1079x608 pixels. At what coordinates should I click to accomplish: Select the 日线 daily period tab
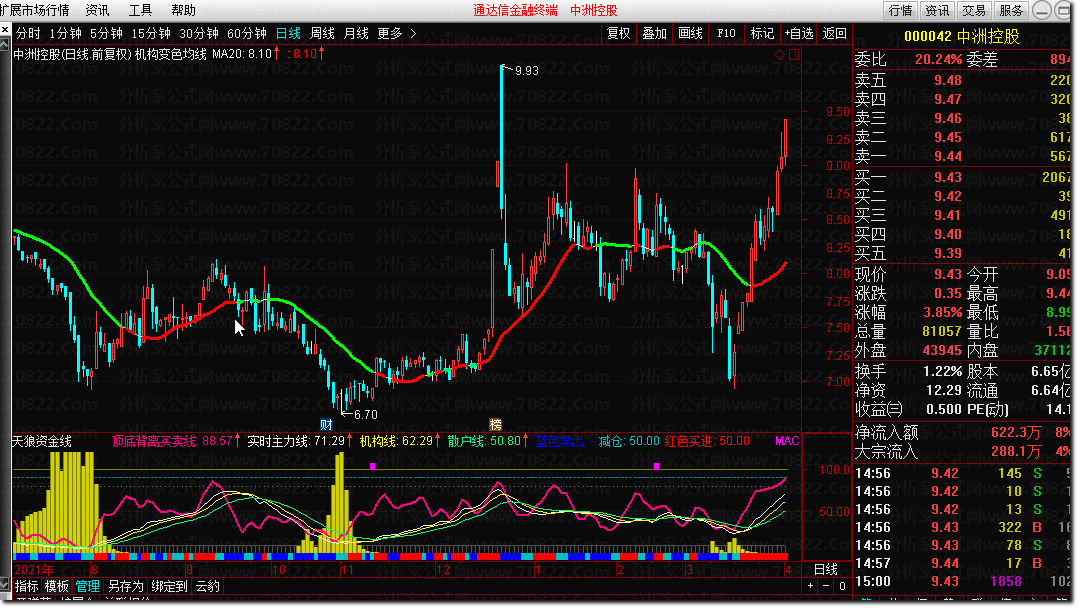pos(288,33)
